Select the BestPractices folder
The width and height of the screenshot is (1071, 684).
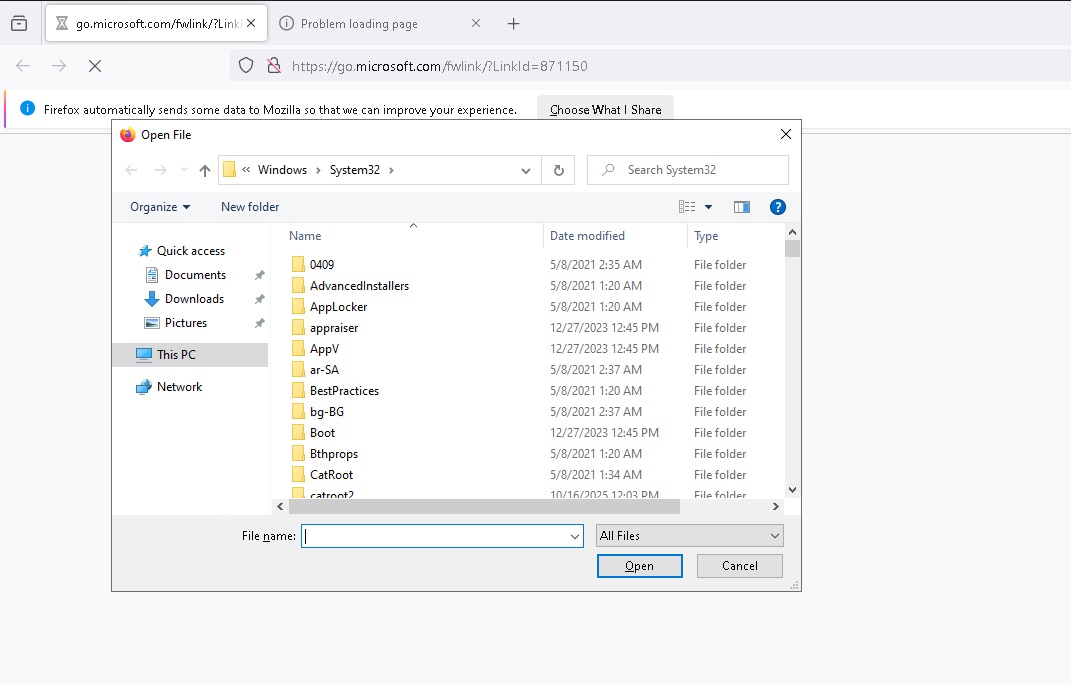pos(344,391)
